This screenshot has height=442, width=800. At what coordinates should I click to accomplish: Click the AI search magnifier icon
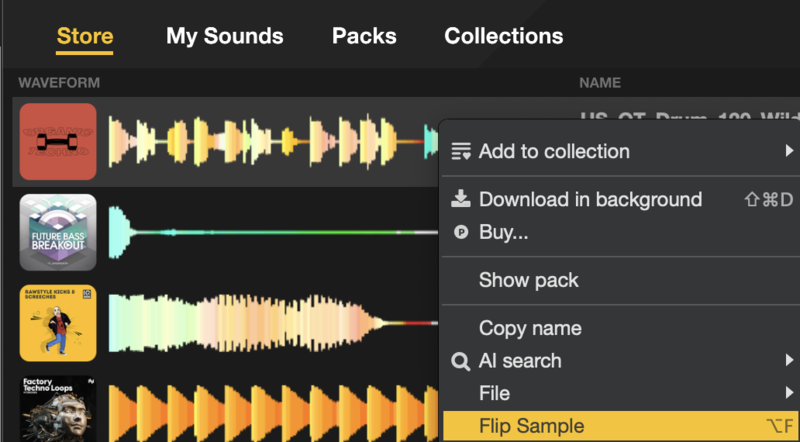tap(461, 361)
